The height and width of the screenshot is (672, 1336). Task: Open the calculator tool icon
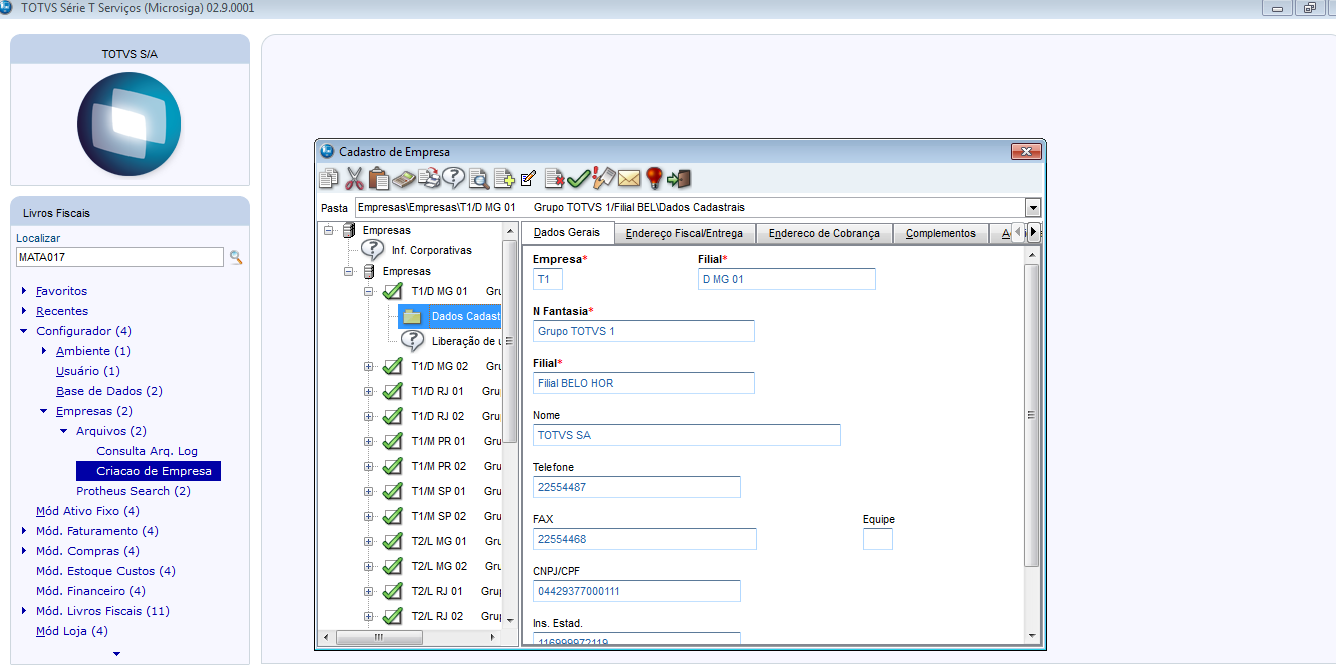pos(404,179)
